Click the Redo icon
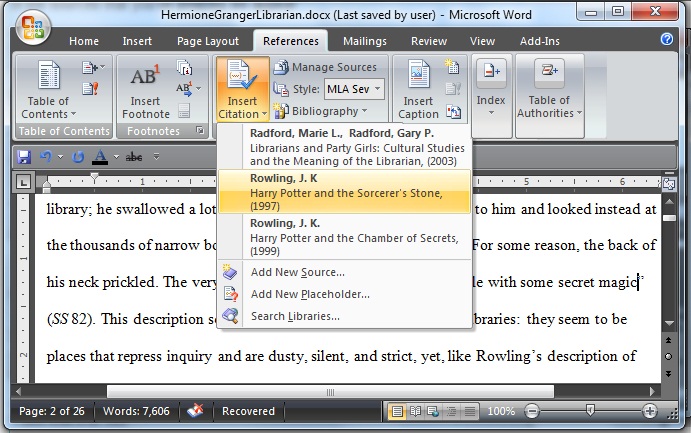691x433 pixels. (78, 156)
